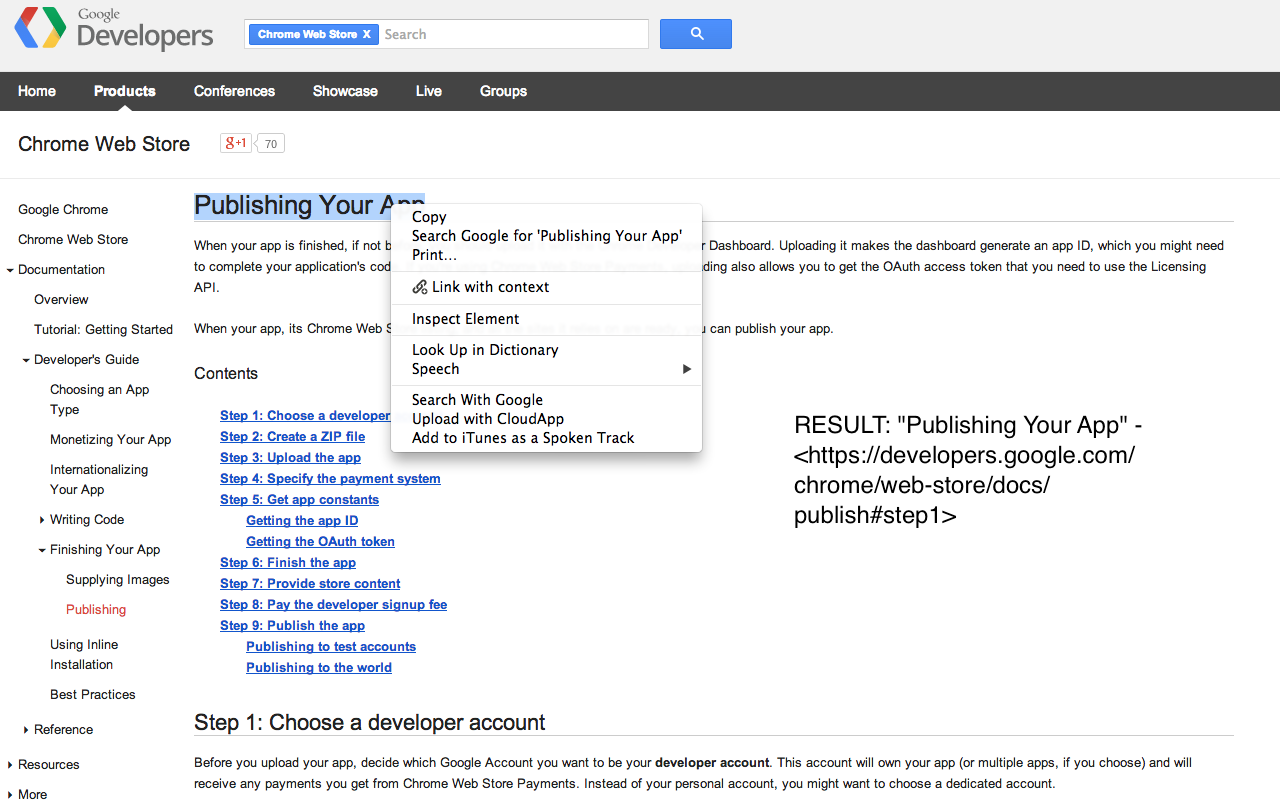The image size is (1280, 800).
Task: Open Chrome Web Store sidebar link
Action: 73,240
